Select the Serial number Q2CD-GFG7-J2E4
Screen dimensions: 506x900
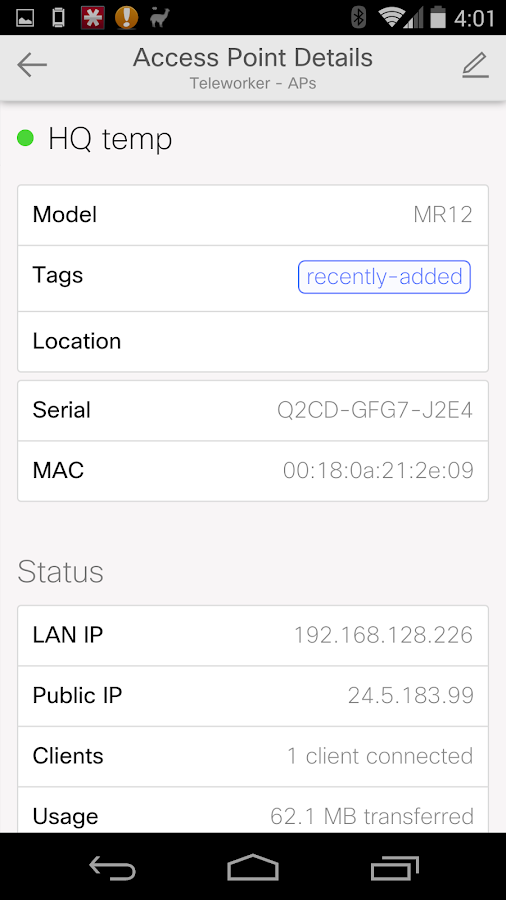click(x=375, y=410)
